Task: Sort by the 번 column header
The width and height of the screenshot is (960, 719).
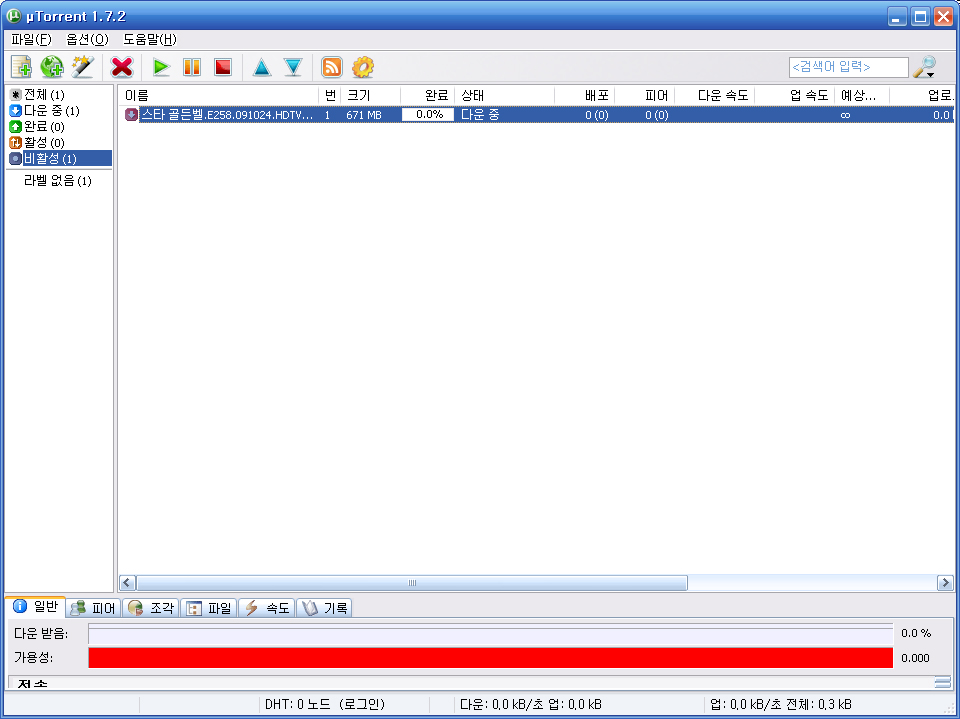Action: [330, 95]
